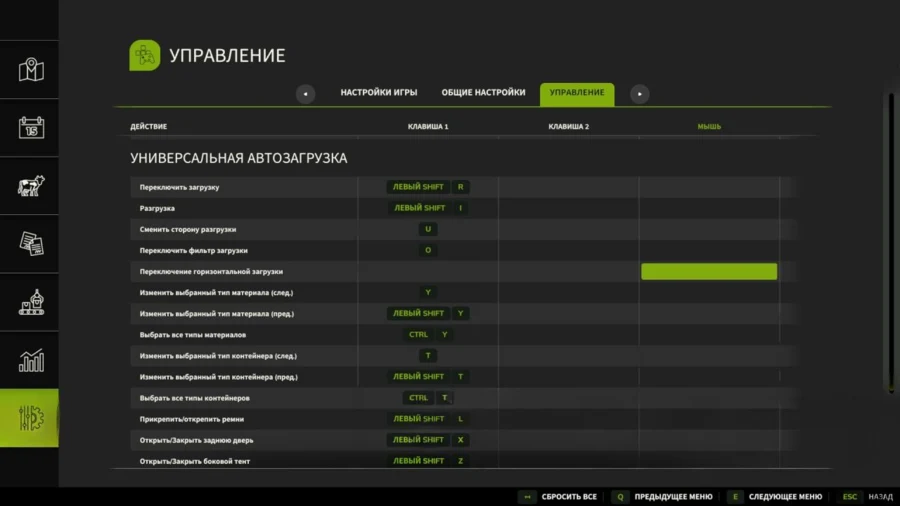The height and width of the screenshot is (506, 900).
Task: Open the contracts documents icon in sidebar
Action: (x=31, y=244)
